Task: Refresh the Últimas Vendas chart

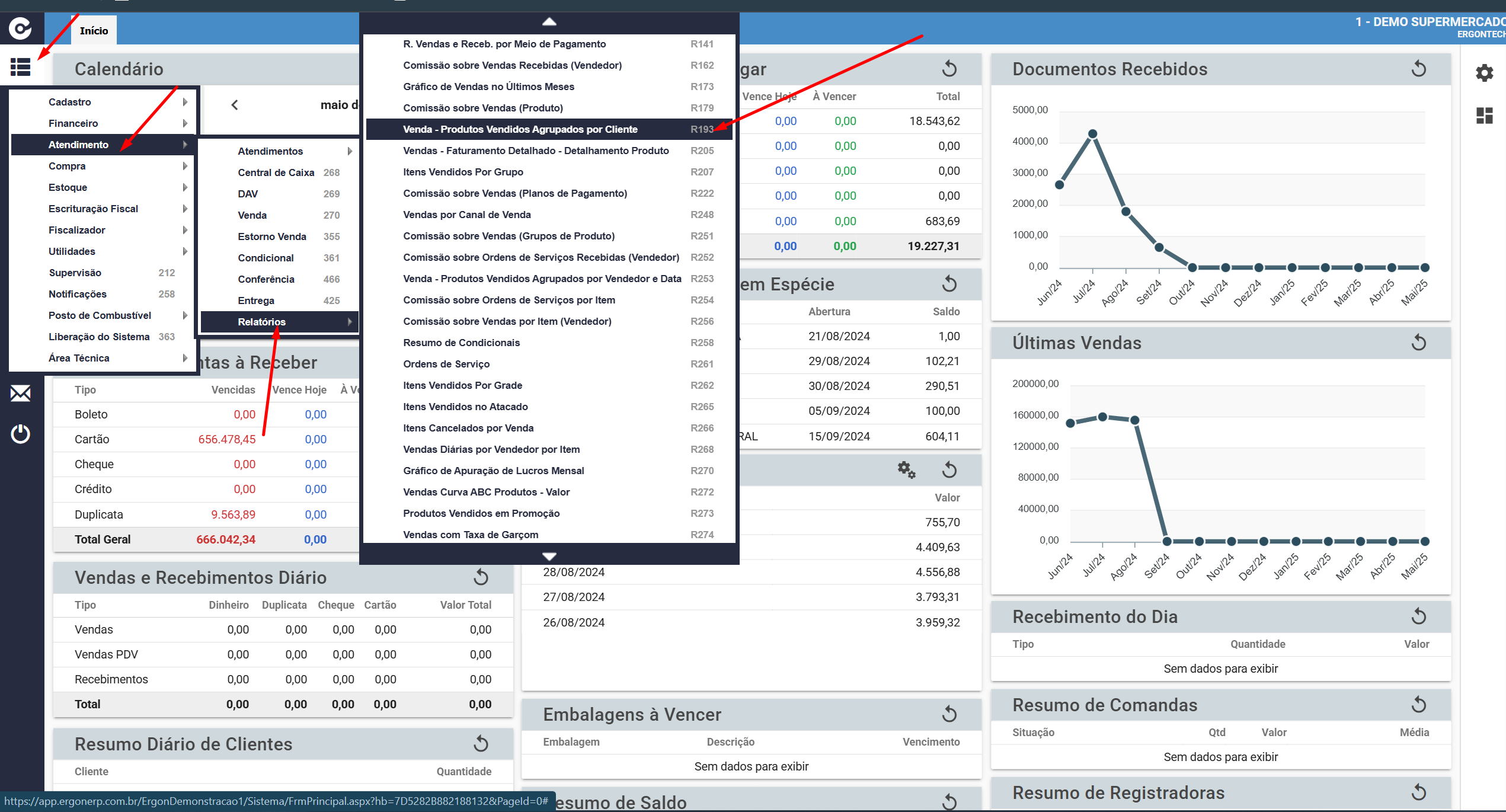Action: coord(1419,343)
